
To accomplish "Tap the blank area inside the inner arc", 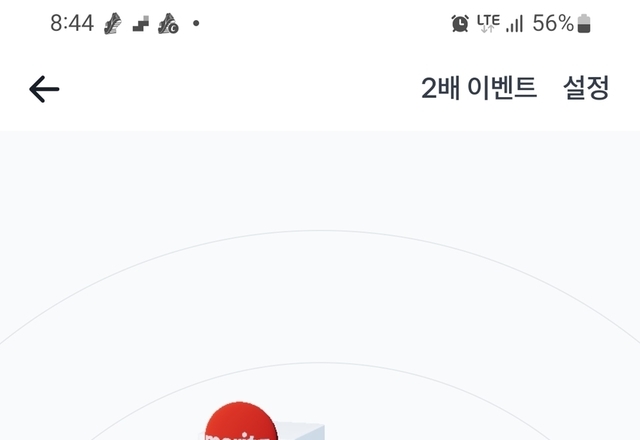I will pos(408,408).
